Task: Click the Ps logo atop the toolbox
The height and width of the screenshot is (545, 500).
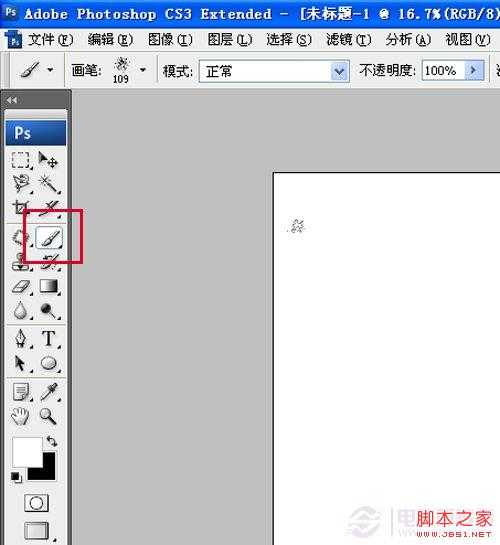Action: point(36,133)
